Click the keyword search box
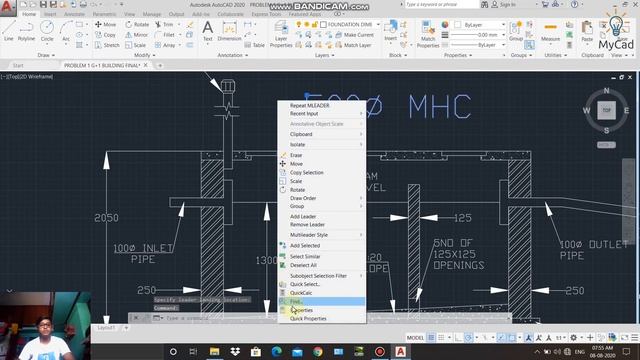The width and height of the screenshot is (640, 360). [441, 4]
